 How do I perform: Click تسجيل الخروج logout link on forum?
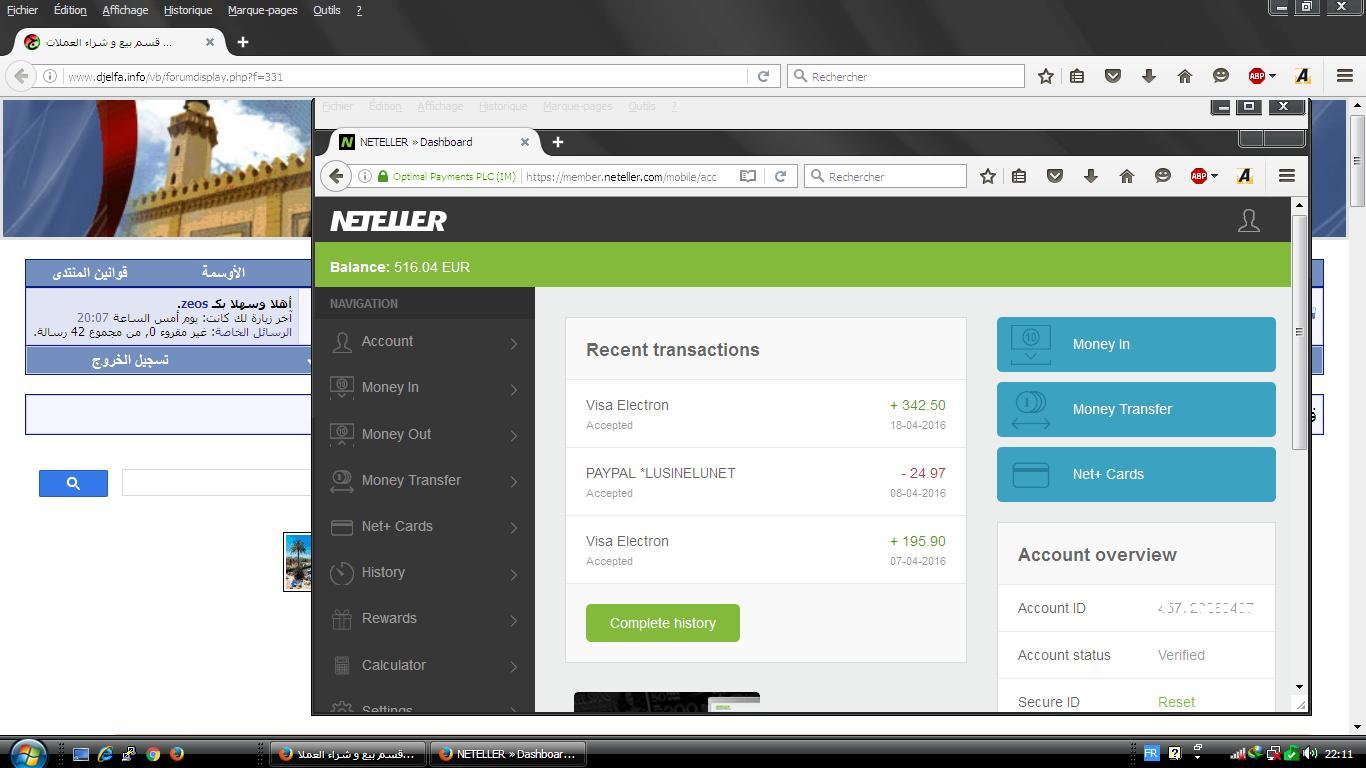click(x=130, y=360)
